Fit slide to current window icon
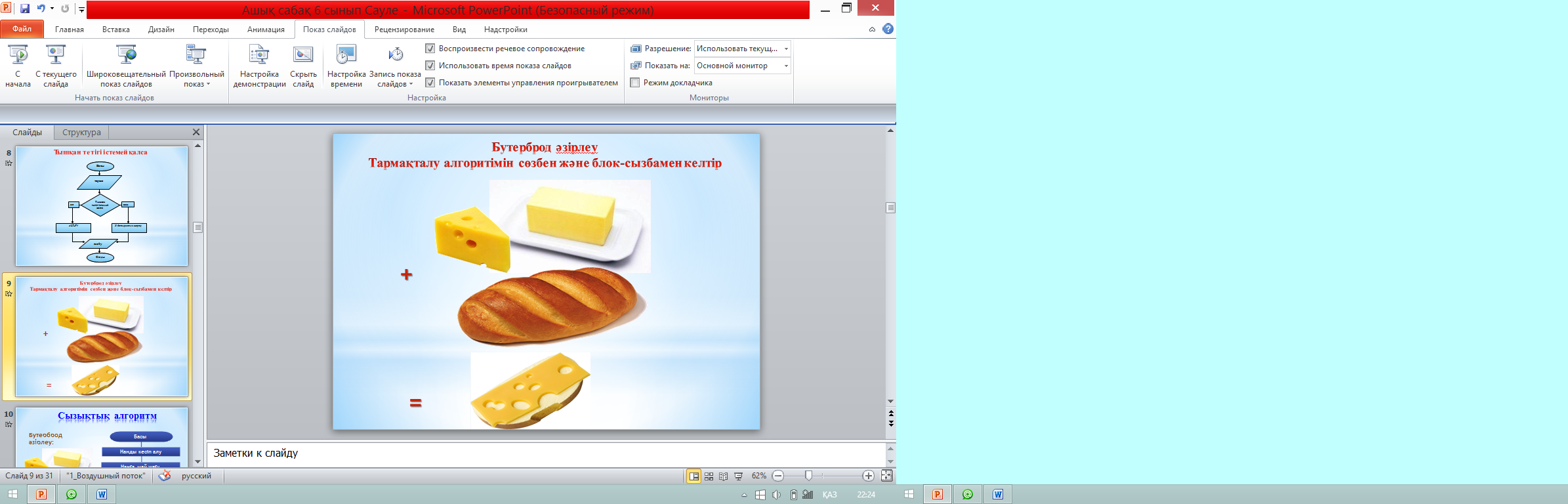1568x504 pixels. [886, 476]
